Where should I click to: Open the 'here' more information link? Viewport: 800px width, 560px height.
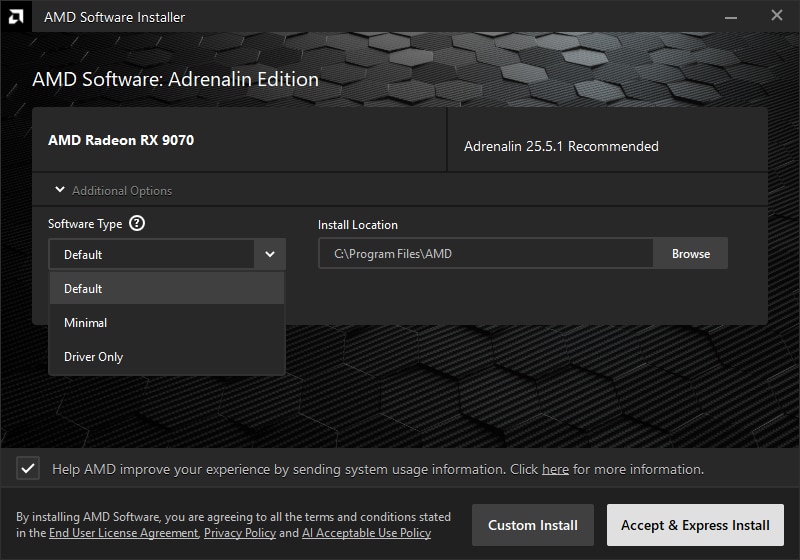[555, 469]
